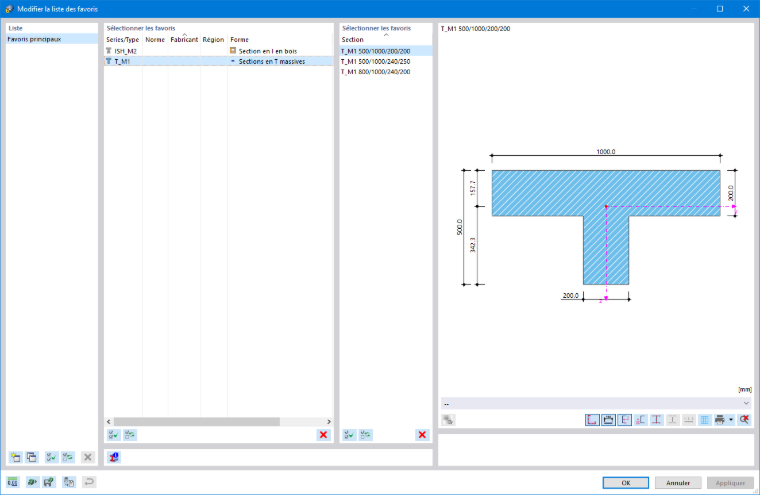Select all lists via check-all icon in Liste panel
Image resolution: width=760 pixels, height=495 pixels.
[x=51, y=457]
